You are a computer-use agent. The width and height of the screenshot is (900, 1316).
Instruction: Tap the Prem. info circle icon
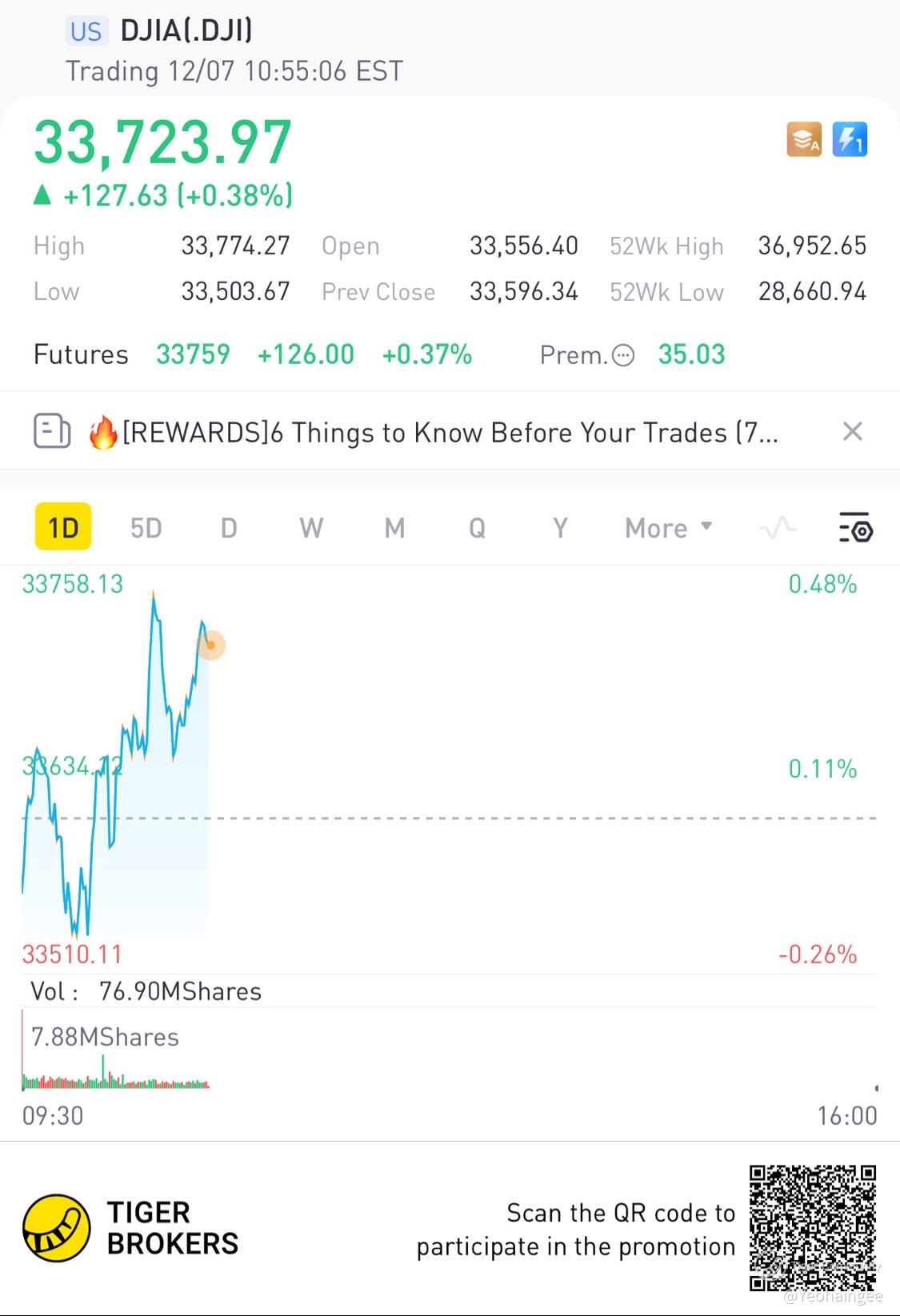click(x=623, y=355)
